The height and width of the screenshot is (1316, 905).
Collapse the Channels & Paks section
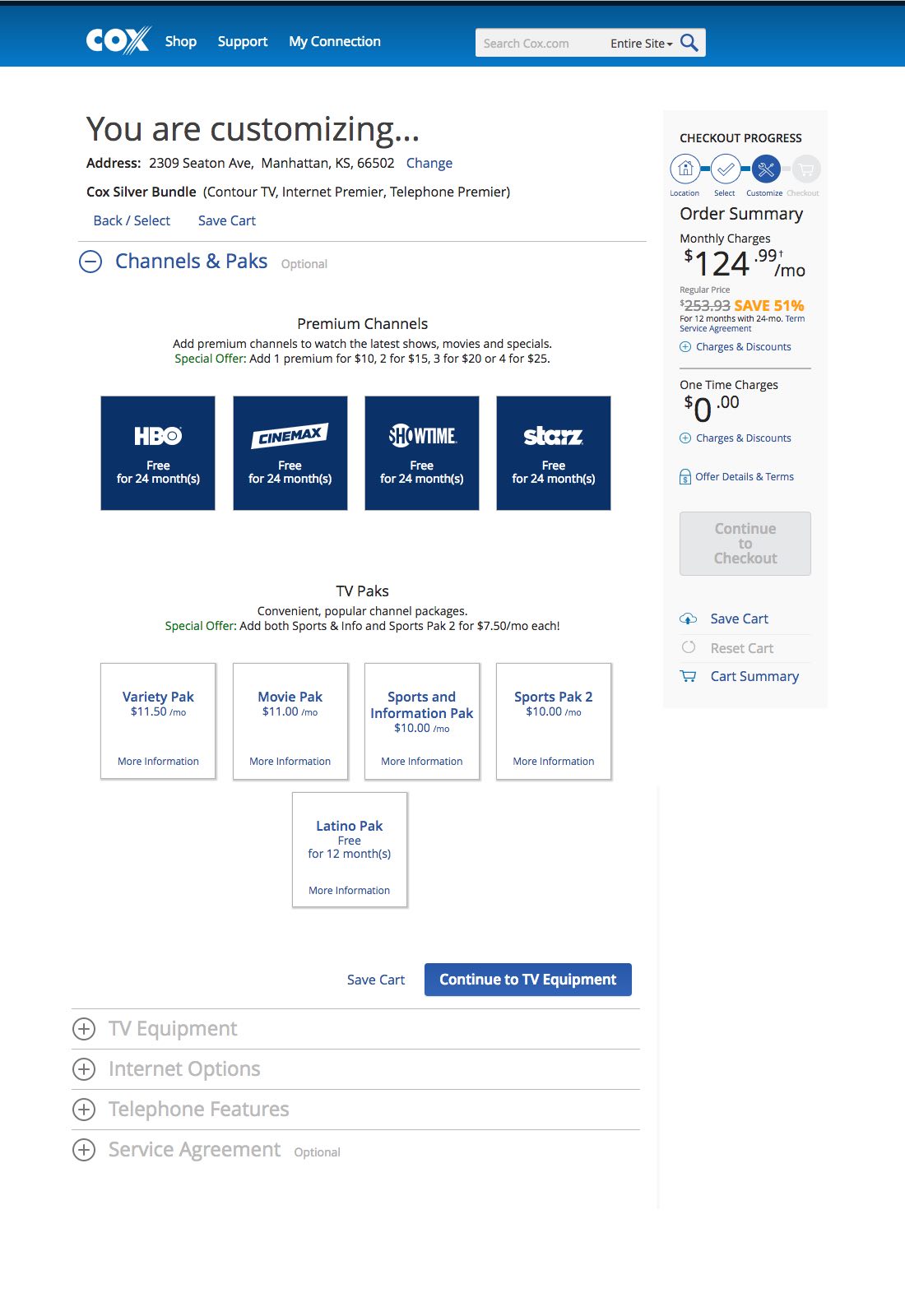(x=90, y=262)
